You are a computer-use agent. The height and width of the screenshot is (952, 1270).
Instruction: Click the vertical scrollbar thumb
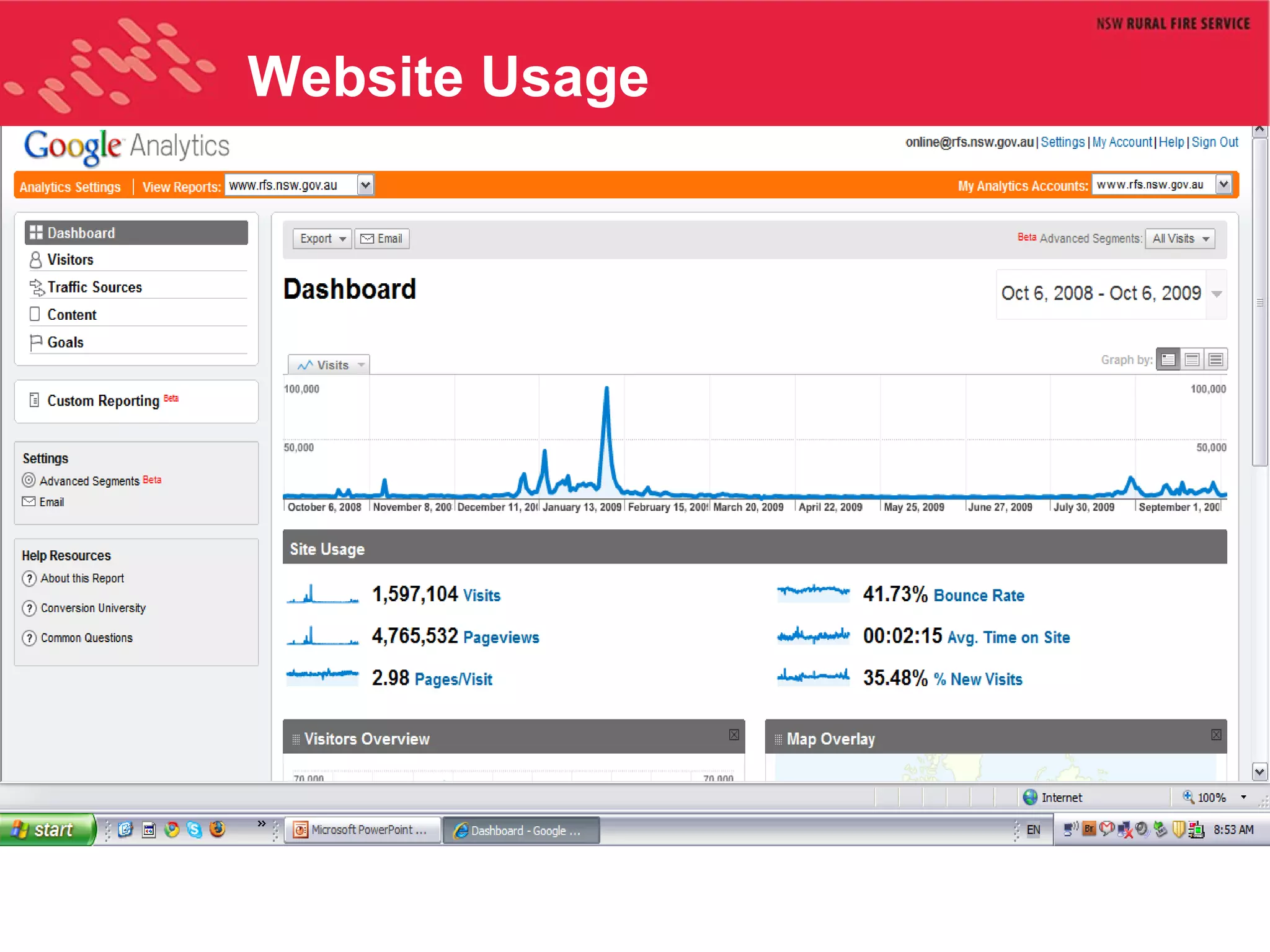point(1259,302)
